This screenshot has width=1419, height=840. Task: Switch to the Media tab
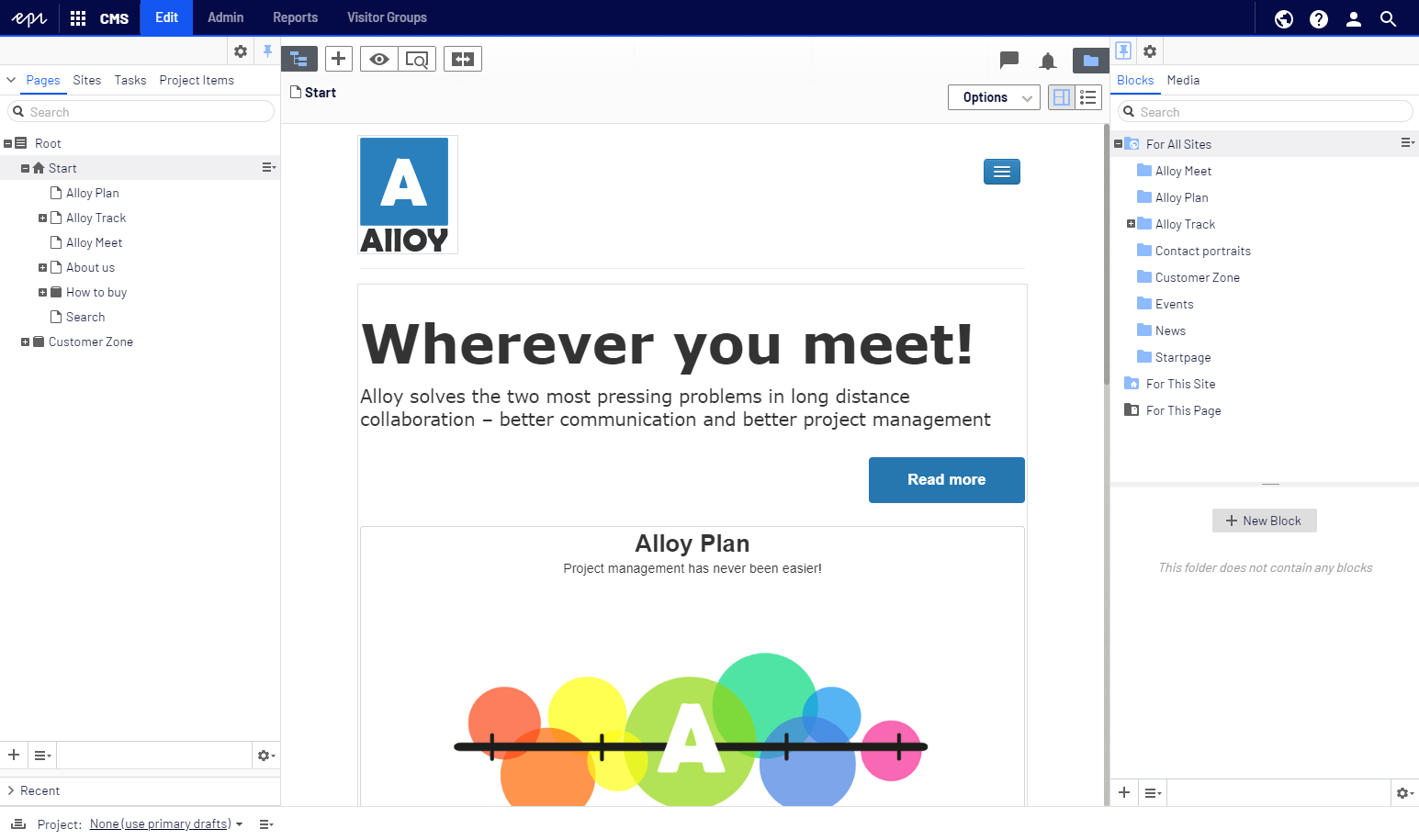pos(1183,80)
